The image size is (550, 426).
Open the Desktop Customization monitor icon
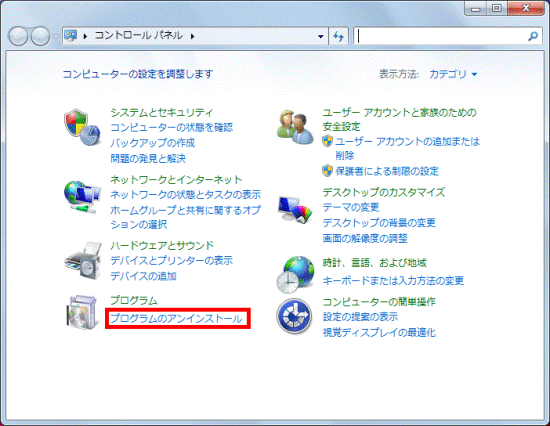(295, 209)
